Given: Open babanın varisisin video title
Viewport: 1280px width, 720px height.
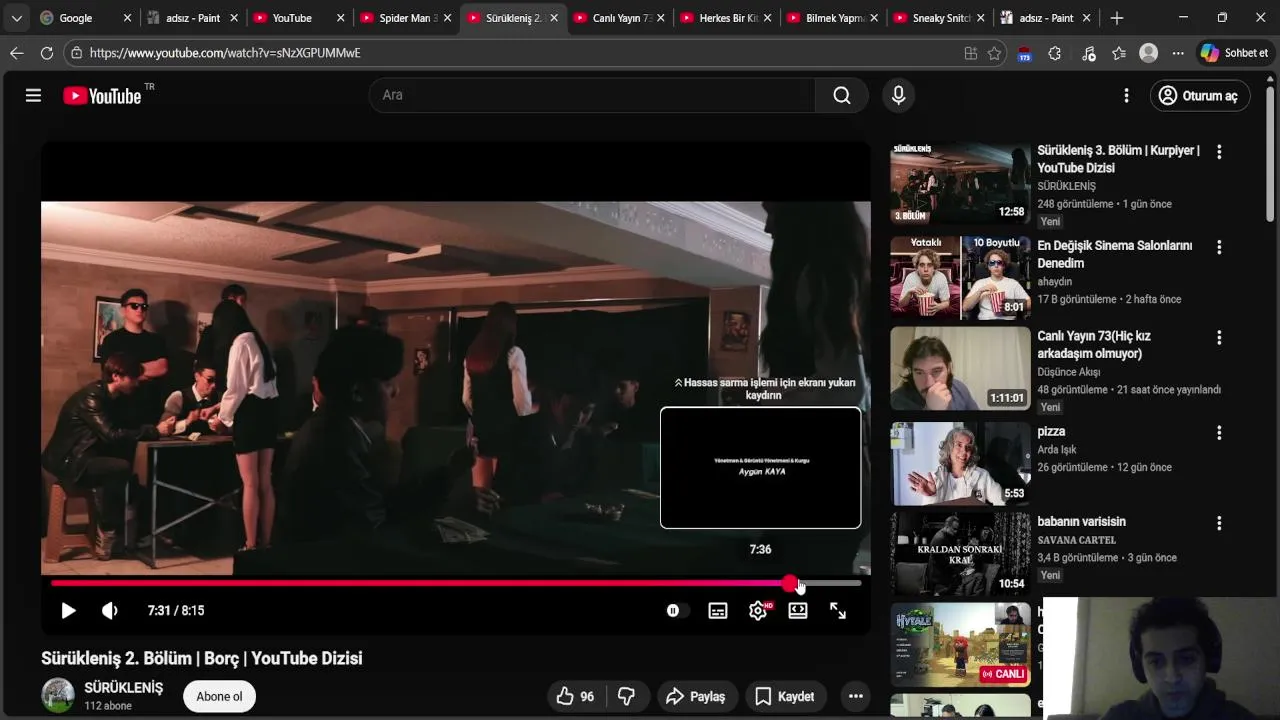Looking at the screenshot, I should (x=1081, y=521).
